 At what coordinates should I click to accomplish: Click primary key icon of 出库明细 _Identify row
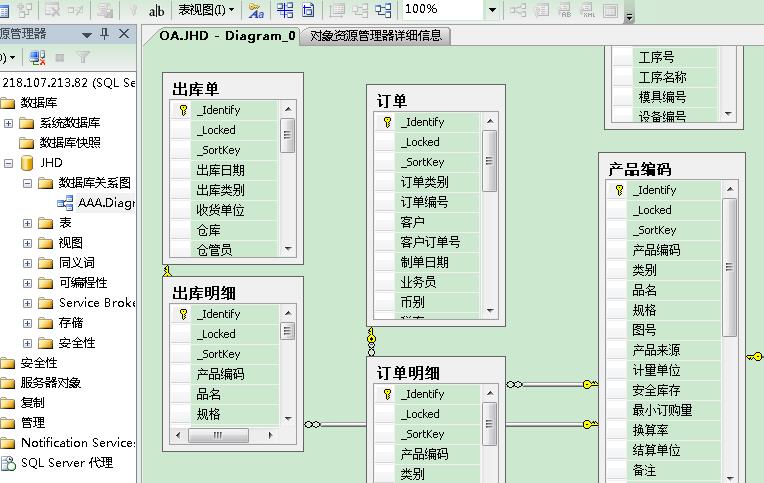(x=183, y=314)
